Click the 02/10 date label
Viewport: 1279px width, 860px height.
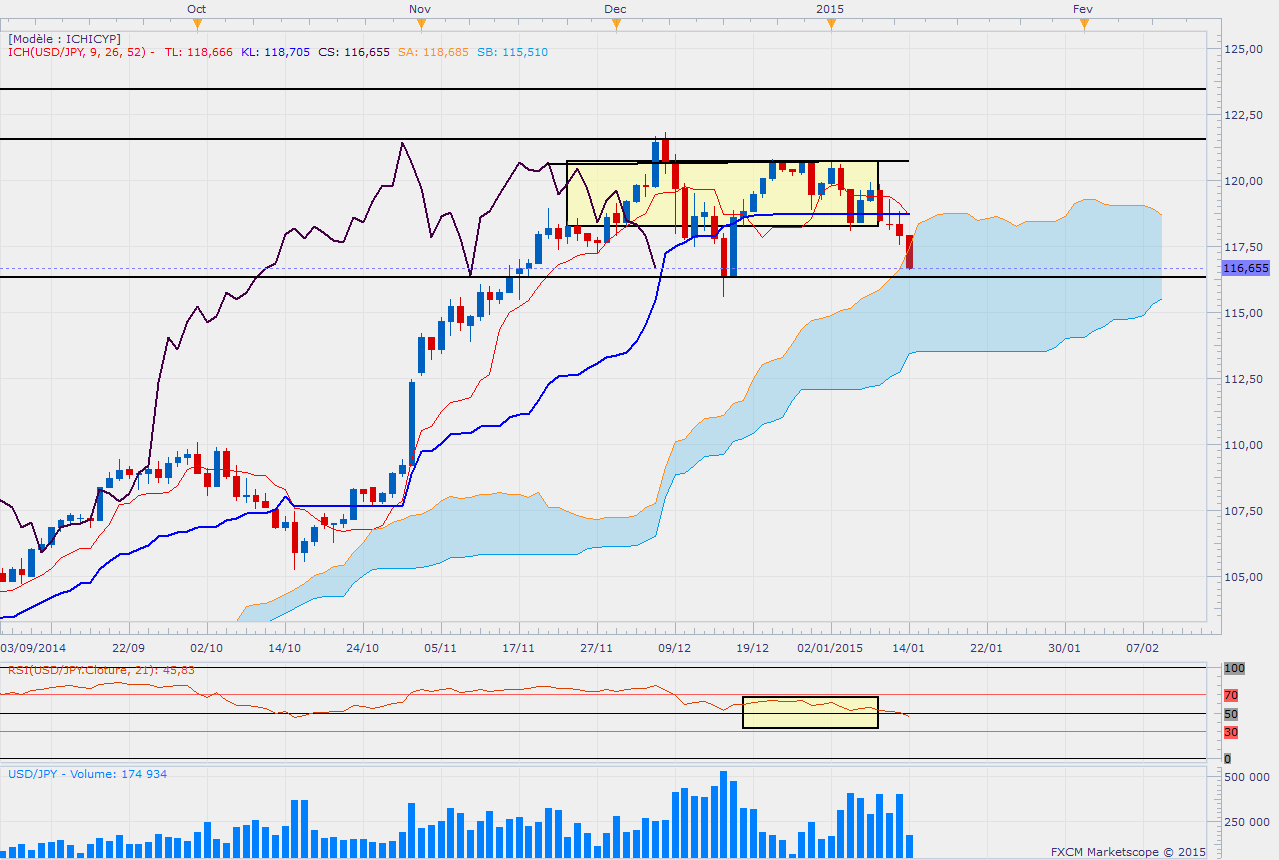point(206,648)
